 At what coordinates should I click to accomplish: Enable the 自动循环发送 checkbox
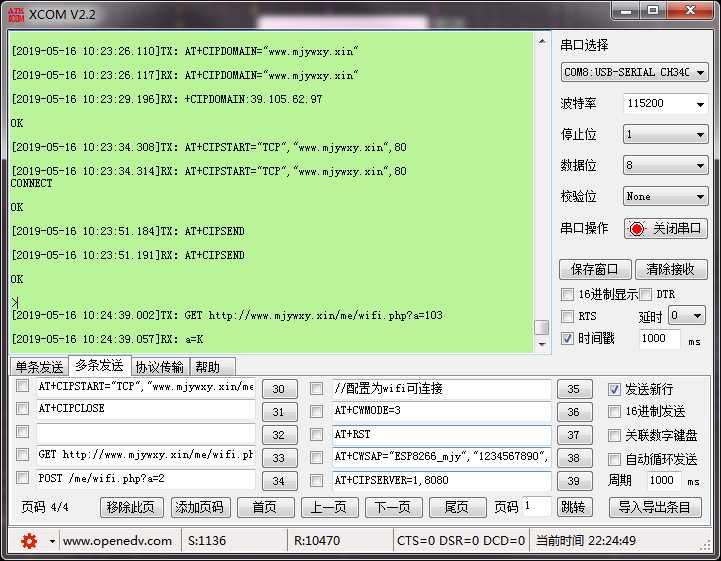coord(614,459)
